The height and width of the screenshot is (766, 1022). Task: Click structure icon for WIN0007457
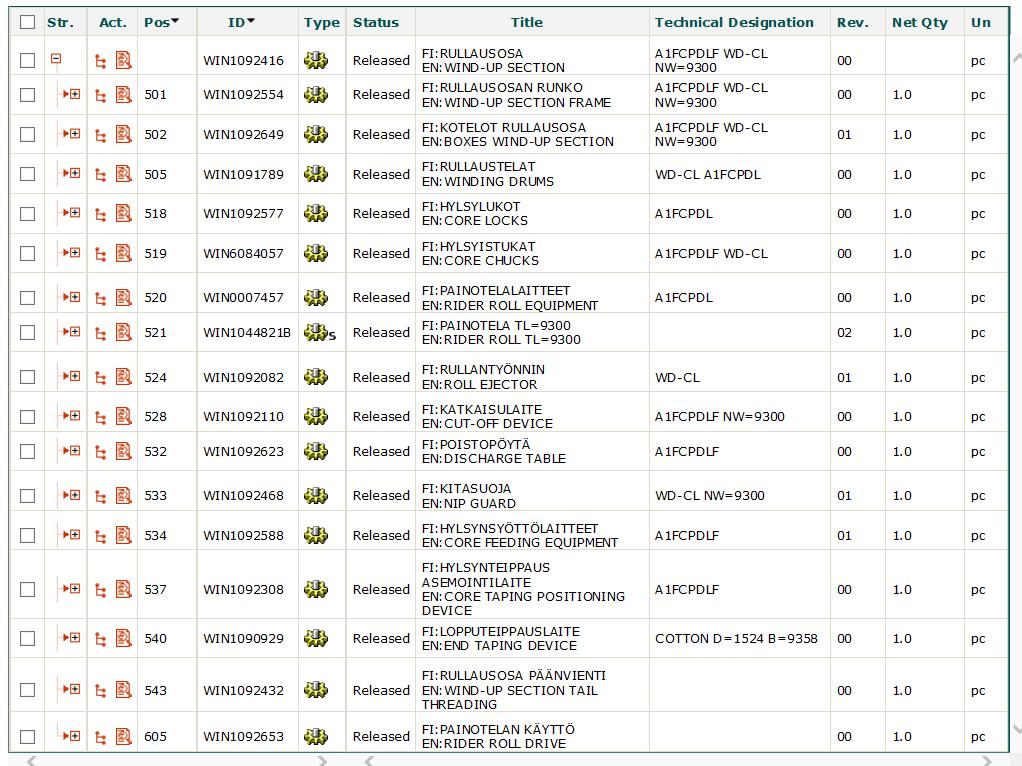[x=100, y=298]
